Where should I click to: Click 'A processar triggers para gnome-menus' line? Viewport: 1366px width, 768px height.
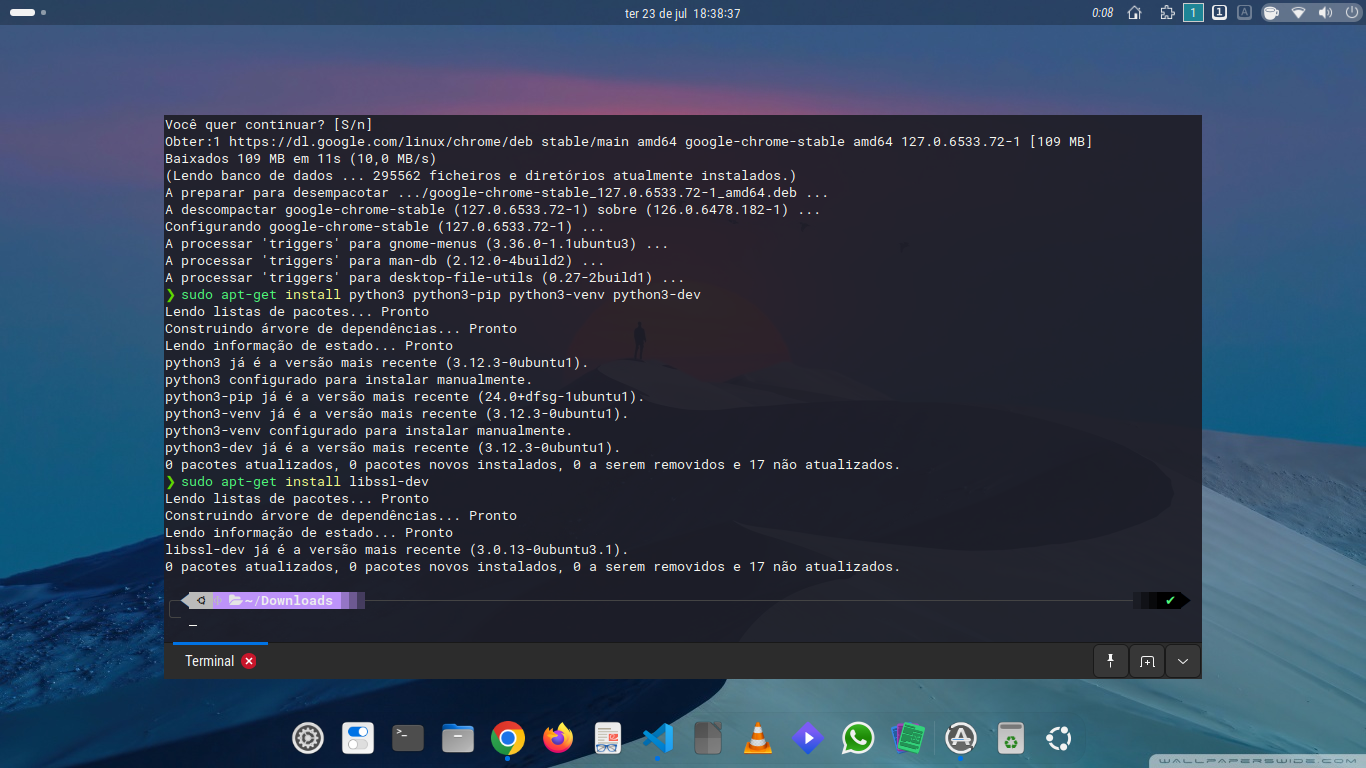[x=417, y=244]
